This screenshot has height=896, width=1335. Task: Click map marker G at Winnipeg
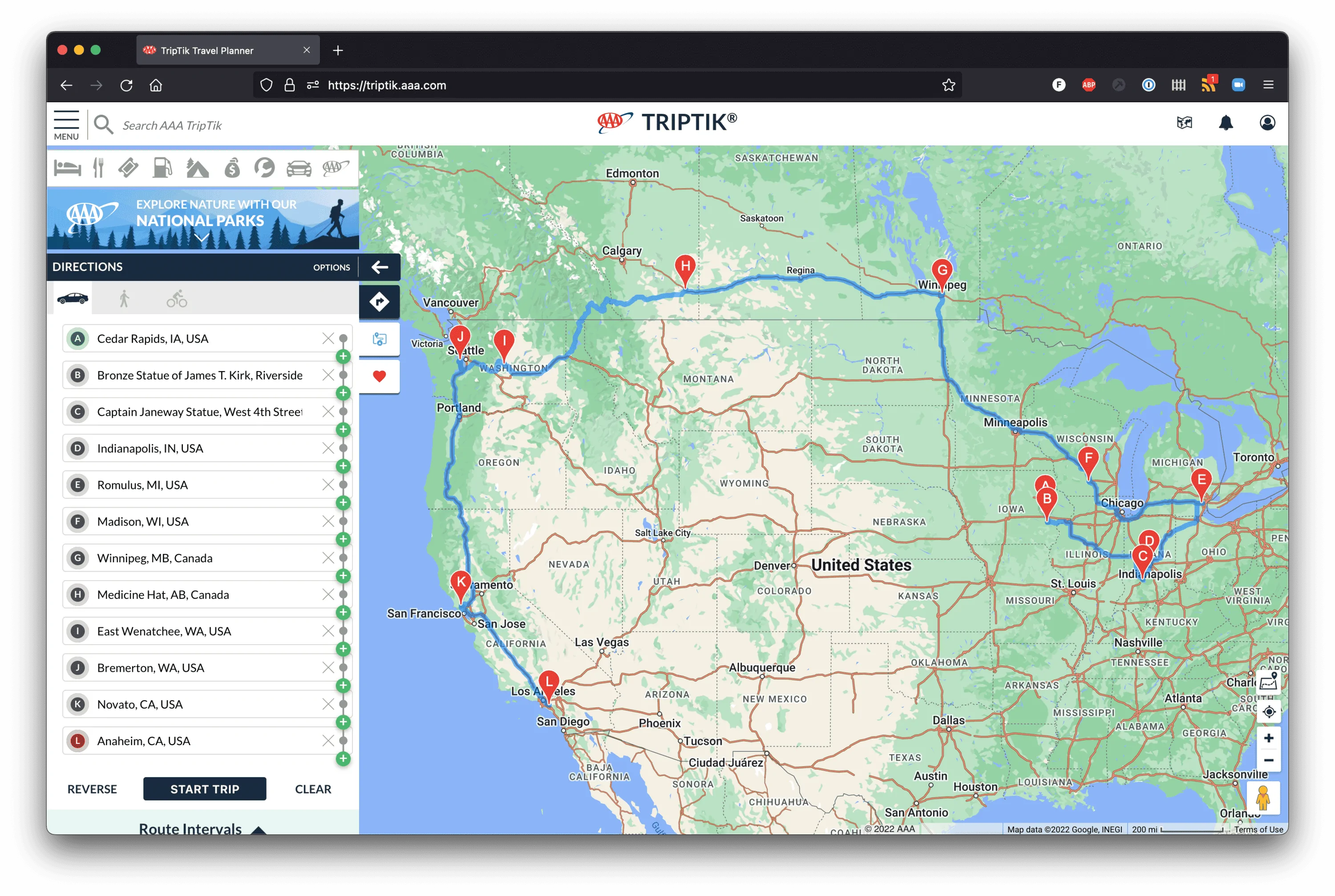(x=942, y=274)
